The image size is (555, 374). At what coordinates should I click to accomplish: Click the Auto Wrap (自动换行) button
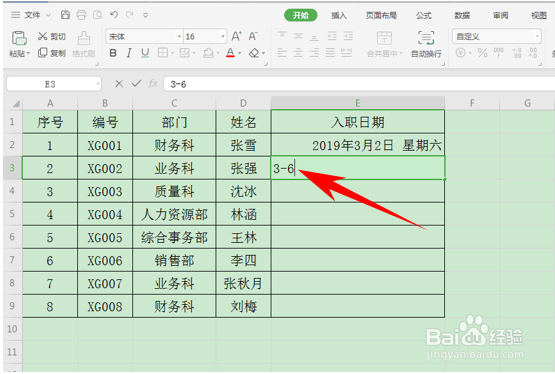[x=426, y=44]
